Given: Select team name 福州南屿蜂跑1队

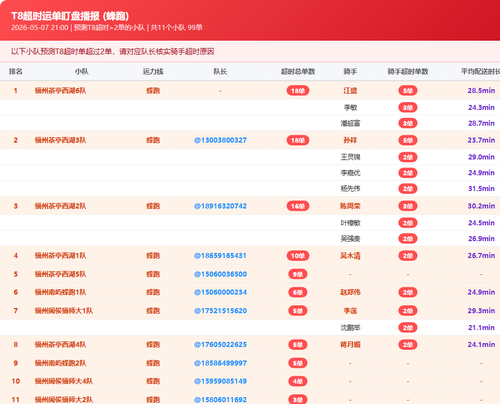Looking at the screenshot, I should [60, 292].
